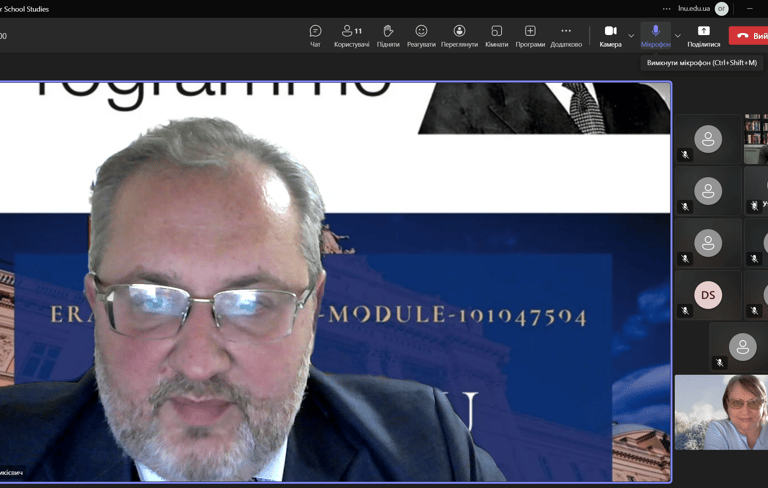The height and width of the screenshot is (488, 768).
Task: Open title bar three-dots settings menu
Action: click(667, 9)
